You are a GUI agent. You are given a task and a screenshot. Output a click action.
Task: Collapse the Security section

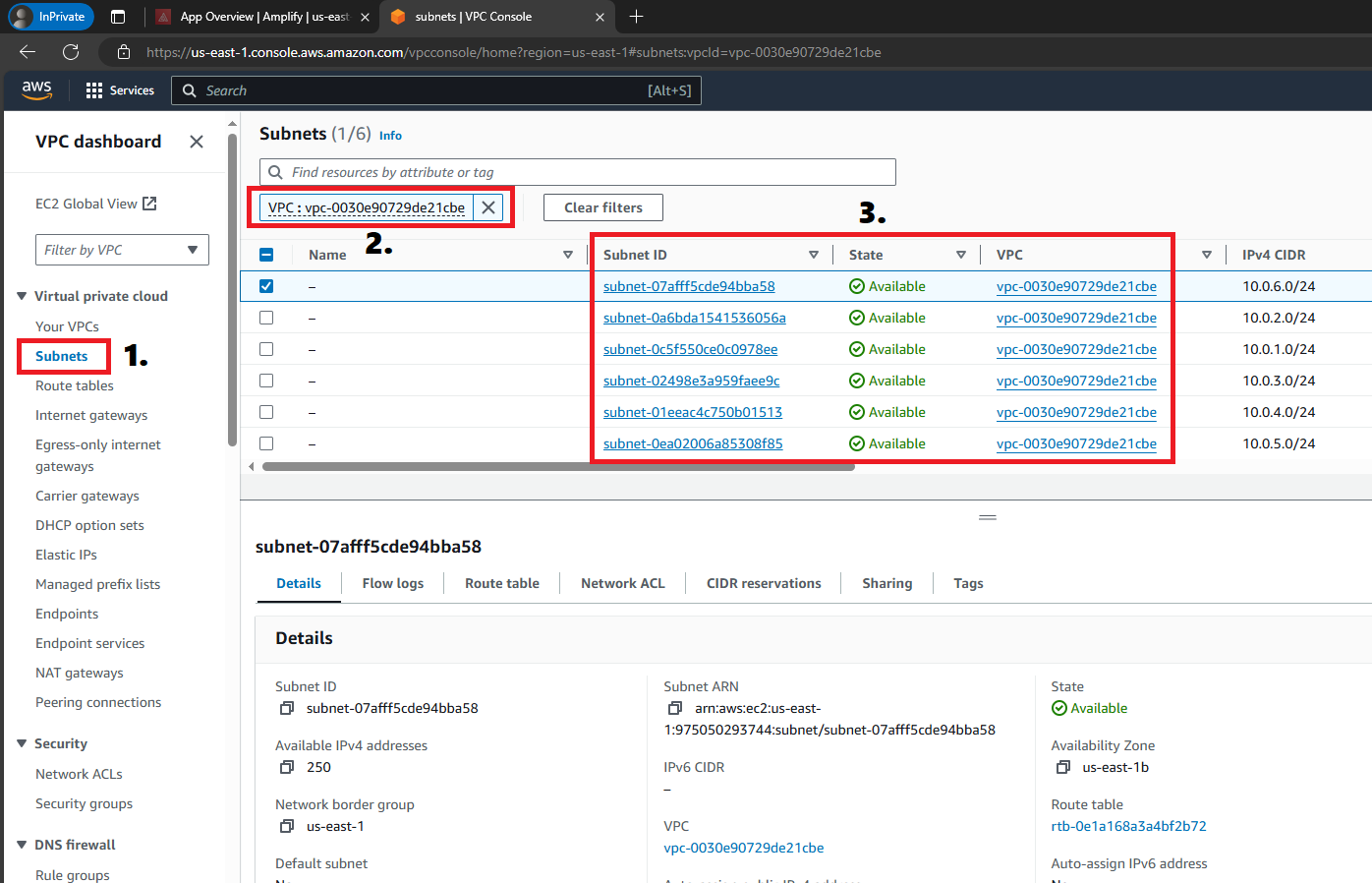22,743
